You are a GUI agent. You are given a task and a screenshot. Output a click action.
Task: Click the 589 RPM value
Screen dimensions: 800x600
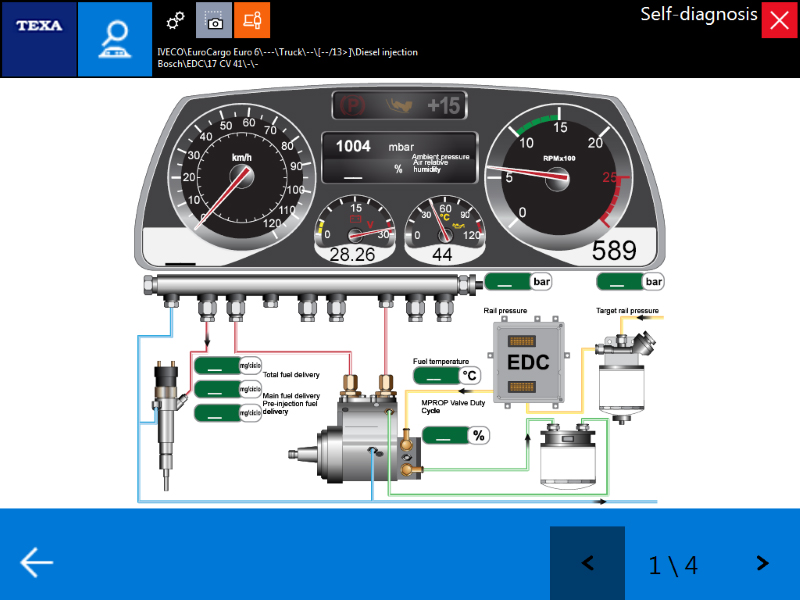(x=614, y=250)
